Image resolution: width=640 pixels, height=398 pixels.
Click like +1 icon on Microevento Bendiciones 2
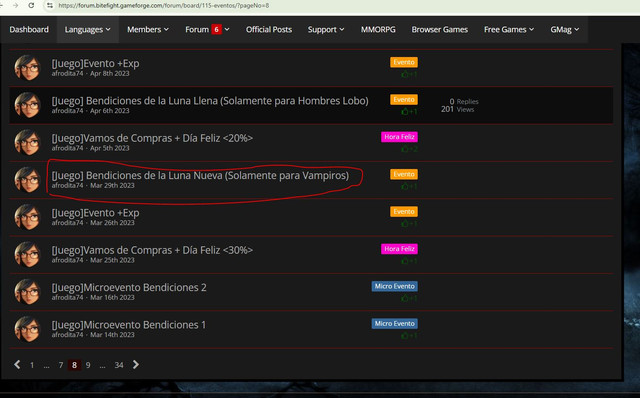409,298
